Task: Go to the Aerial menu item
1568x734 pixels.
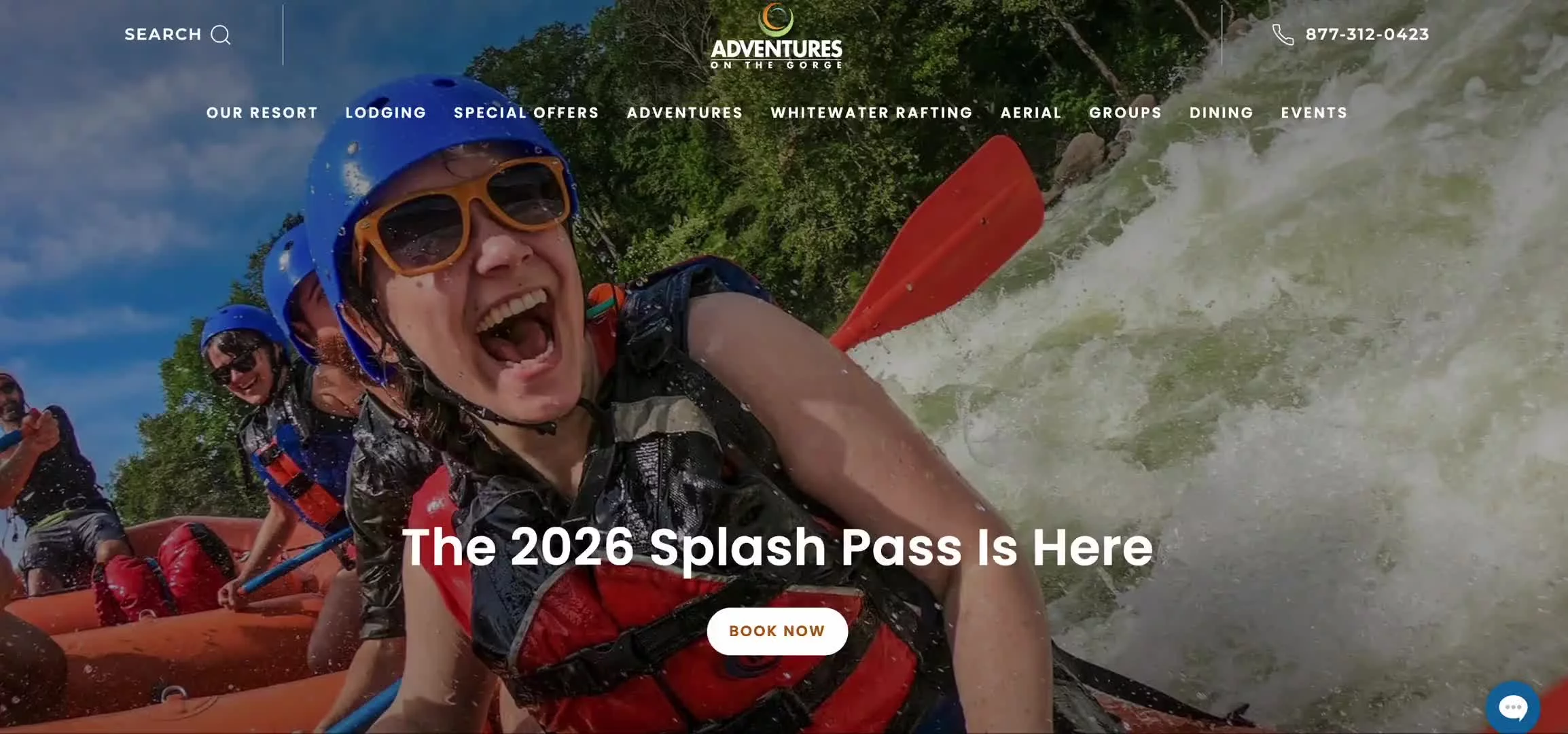Action: (x=1031, y=113)
